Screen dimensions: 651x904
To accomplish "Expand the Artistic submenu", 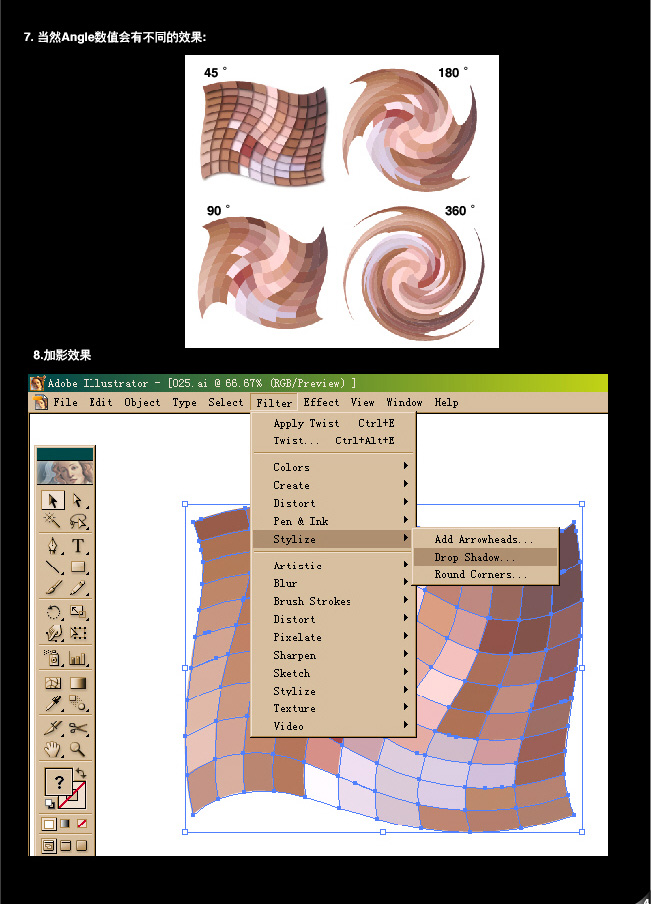I will click(x=333, y=565).
